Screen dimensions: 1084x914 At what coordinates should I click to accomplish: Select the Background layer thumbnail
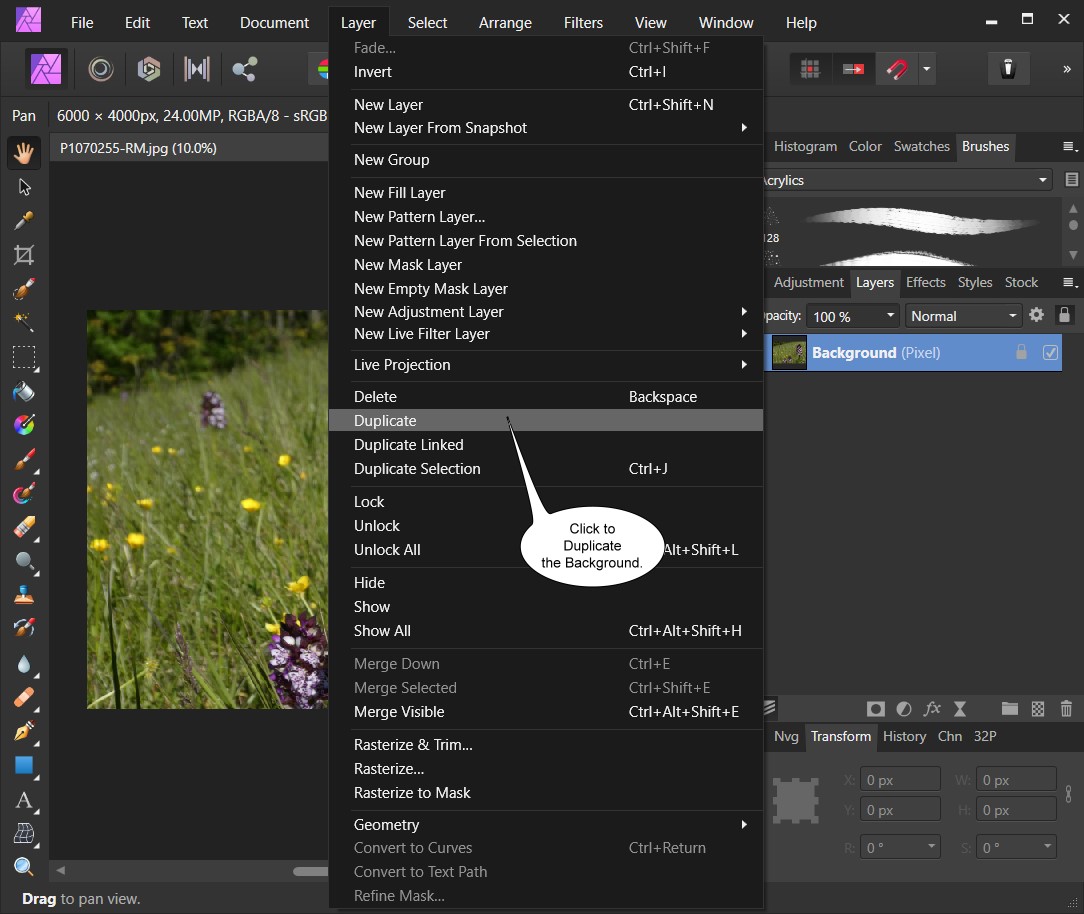(789, 353)
